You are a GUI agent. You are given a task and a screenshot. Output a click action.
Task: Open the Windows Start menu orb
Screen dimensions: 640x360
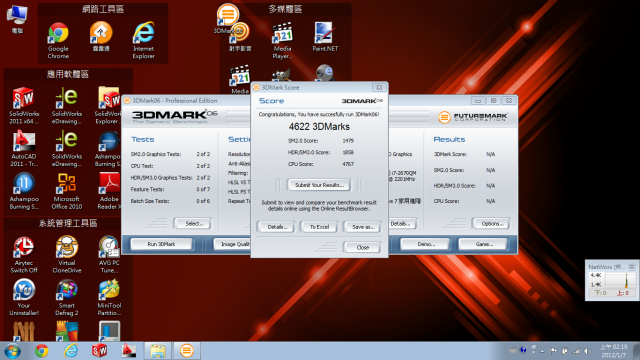coord(12,351)
